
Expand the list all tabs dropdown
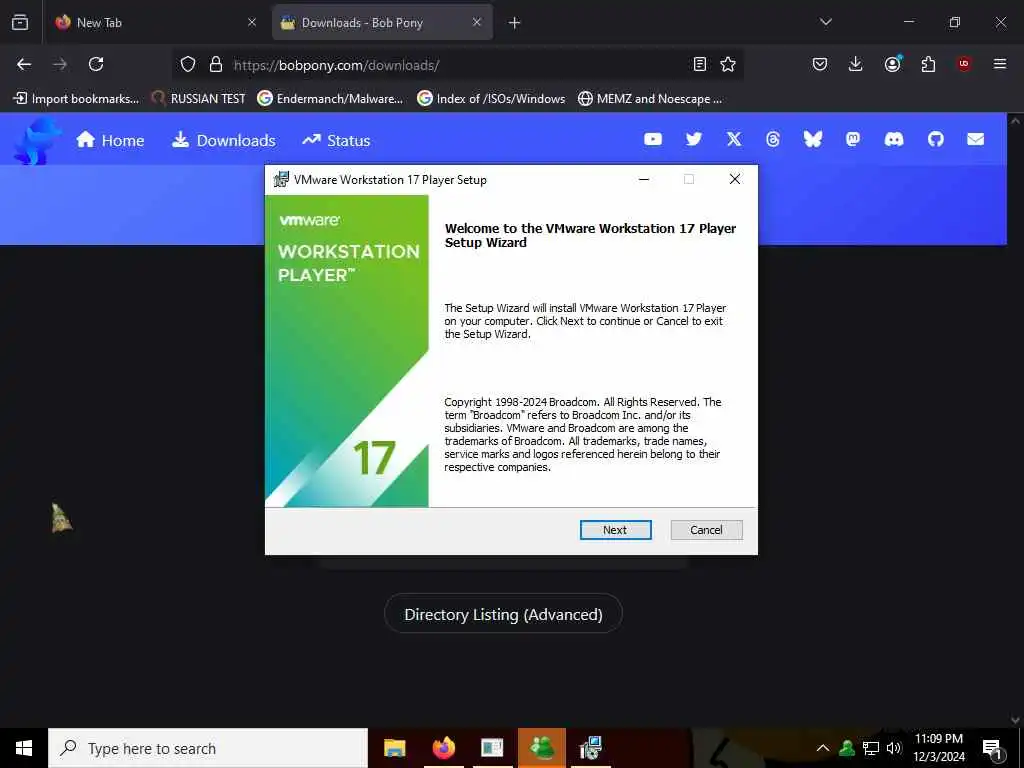(825, 22)
